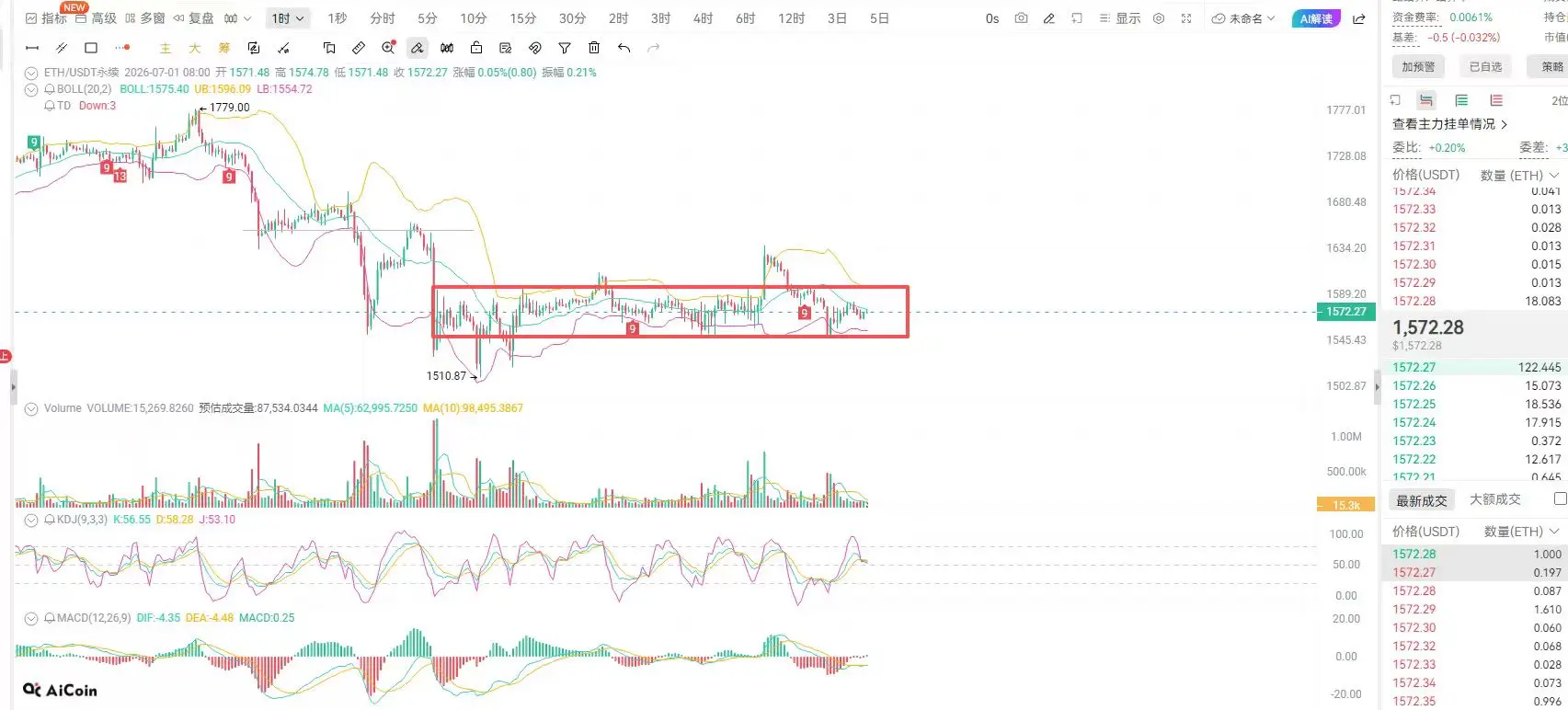Image resolution: width=1568 pixels, height=710 pixels.
Task: Select the rectangle drawing tool
Action: 91,48
